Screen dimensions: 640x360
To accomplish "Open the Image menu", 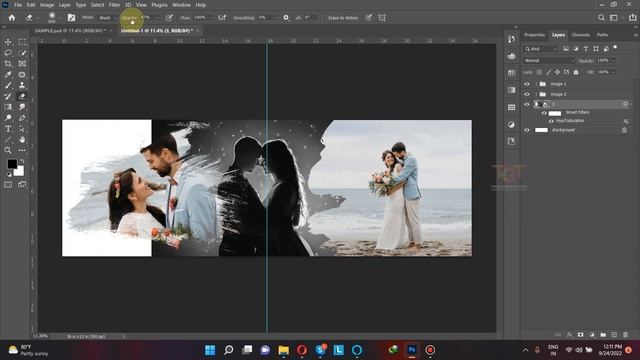I will (x=47, y=5).
